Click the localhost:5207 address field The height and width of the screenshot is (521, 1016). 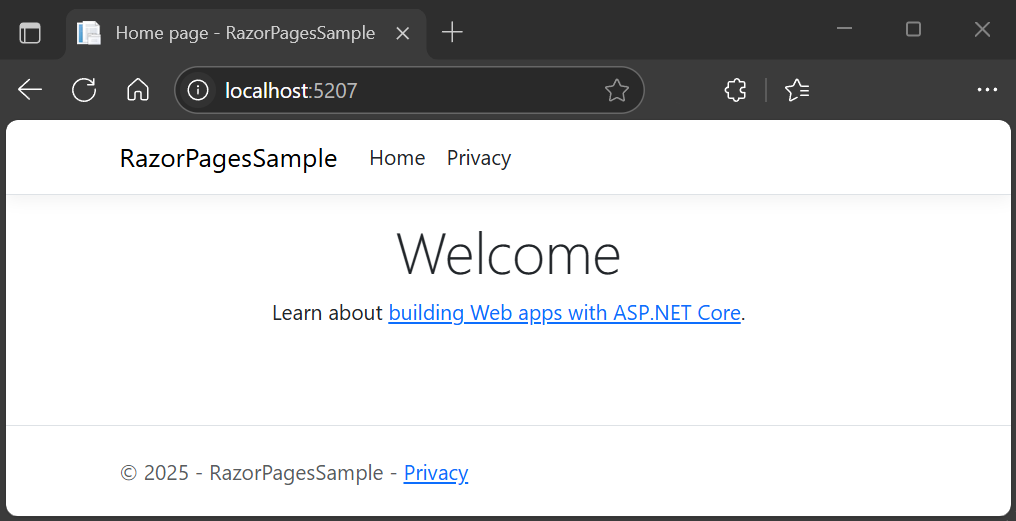pos(400,91)
